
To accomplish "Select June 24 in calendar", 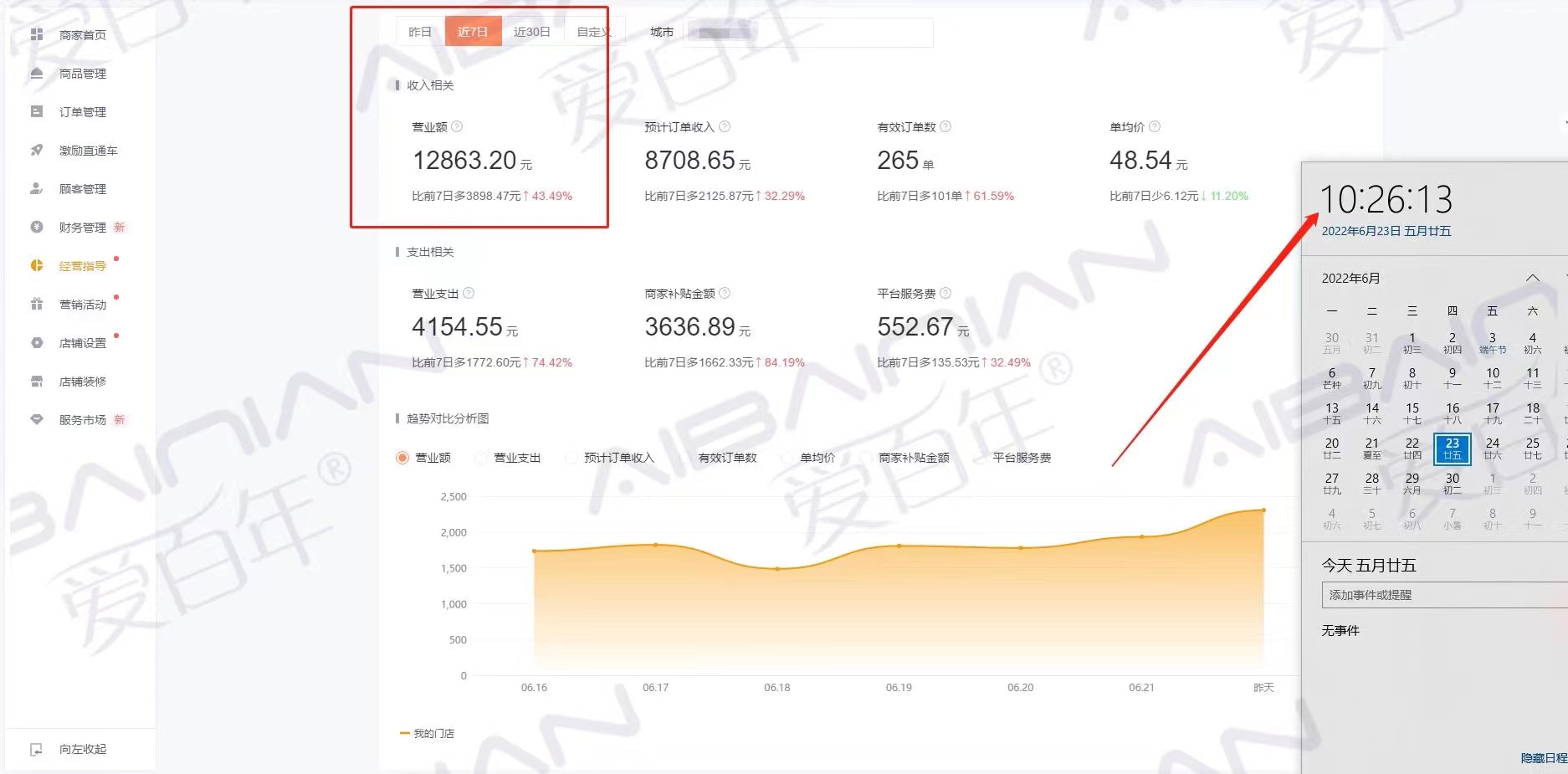I will coord(1493,449).
